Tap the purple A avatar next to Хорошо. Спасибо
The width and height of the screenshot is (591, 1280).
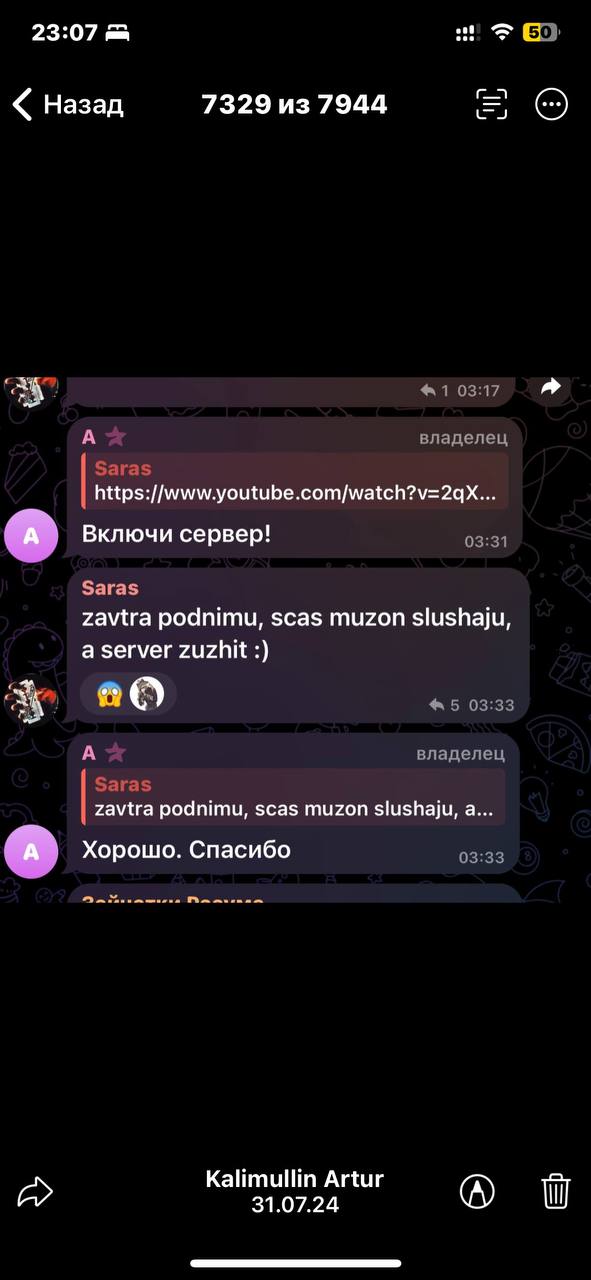[31, 852]
